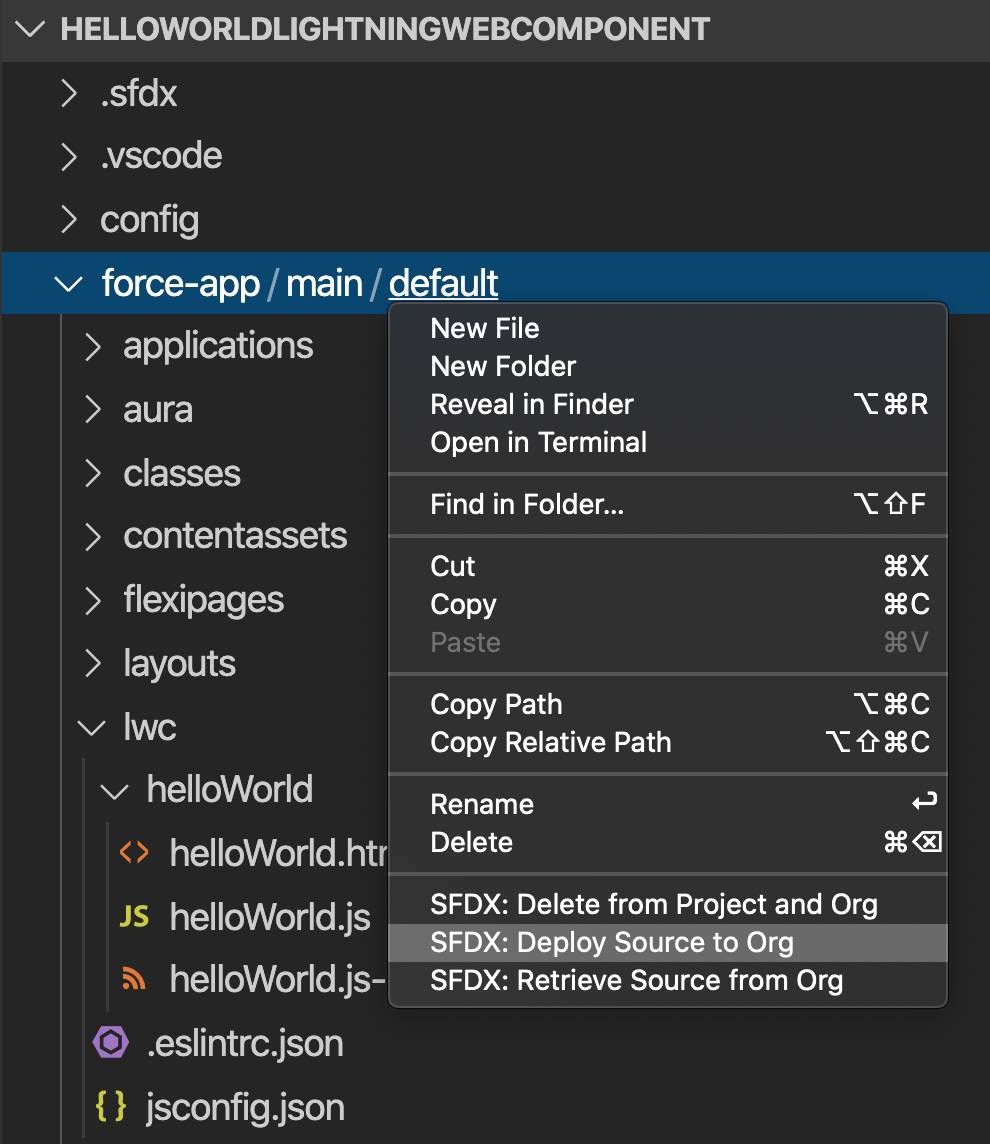Viewport: 990px width, 1144px height.
Task: Choose SFDX: Deploy Source to Org
Action: (x=611, y=942)
